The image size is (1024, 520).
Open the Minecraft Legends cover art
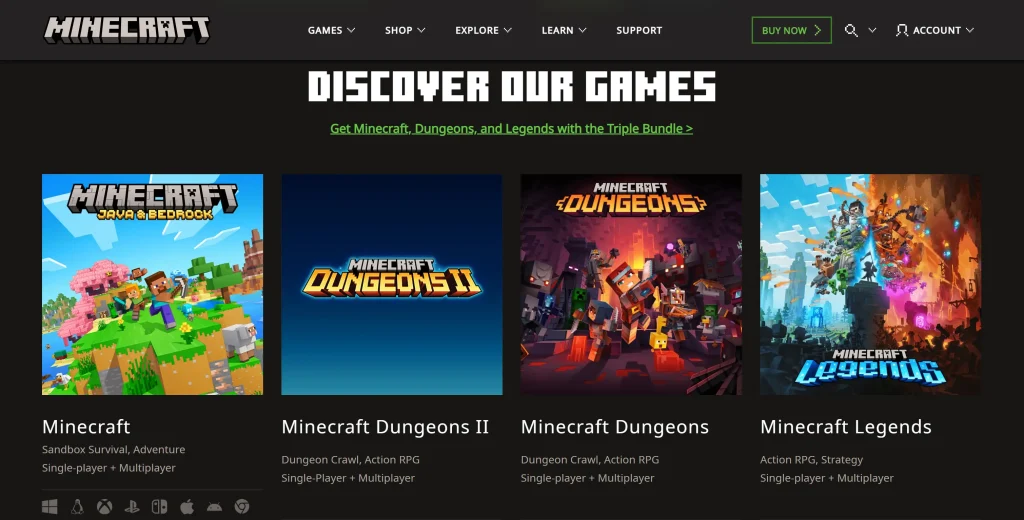(871, 284)
